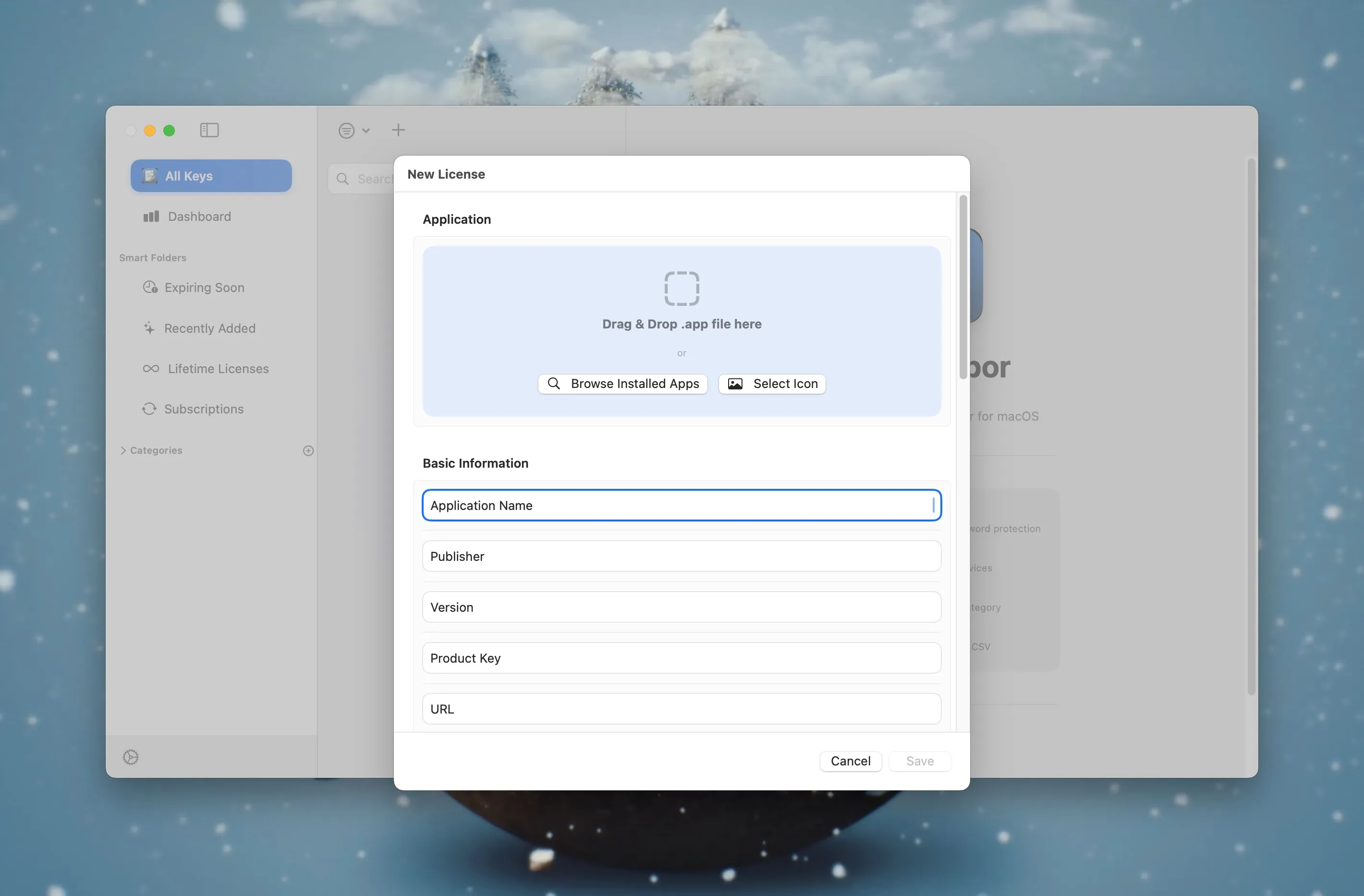The width and height of the screenshot is (1364, 896).
Task: Toggle the sidebar panel icon
Action: point(209,131)
